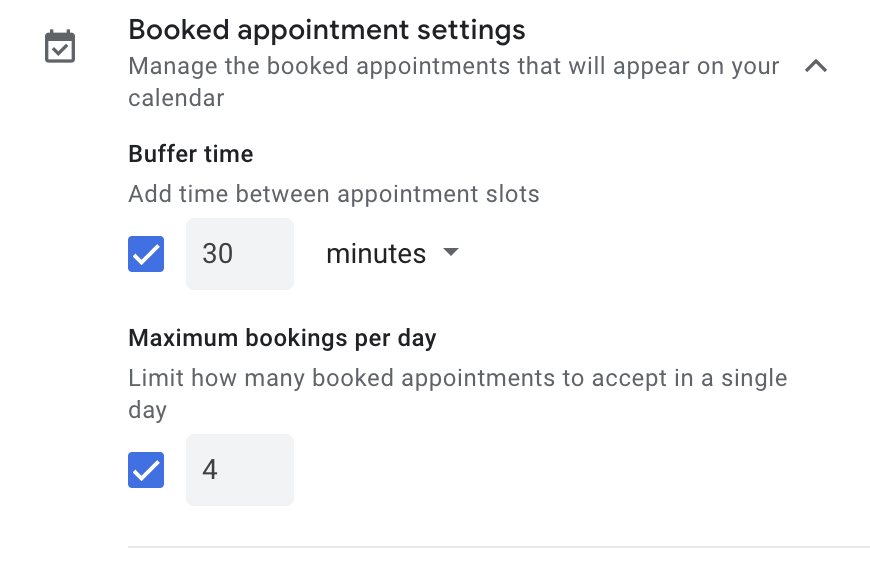Click the checkmark icon beside the 4 field
This screenshot has height=566, width=870.
146,471
